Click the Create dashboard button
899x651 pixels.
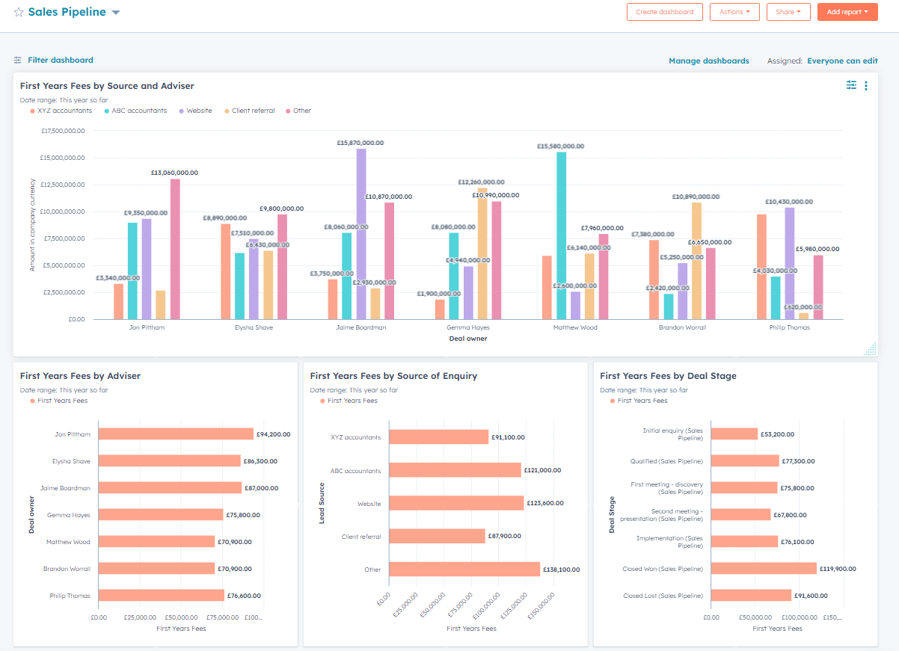pyautogui.click(x=665, y=12)
